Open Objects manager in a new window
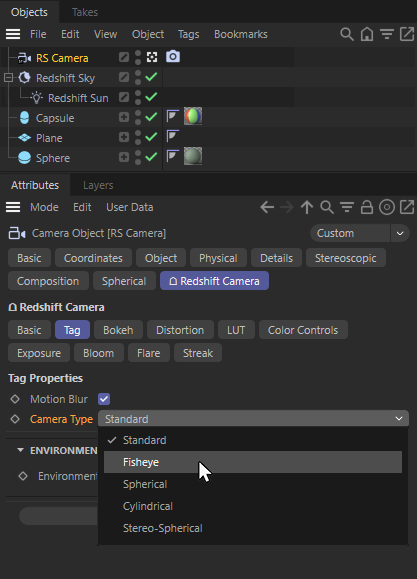 tap(407, 34)
